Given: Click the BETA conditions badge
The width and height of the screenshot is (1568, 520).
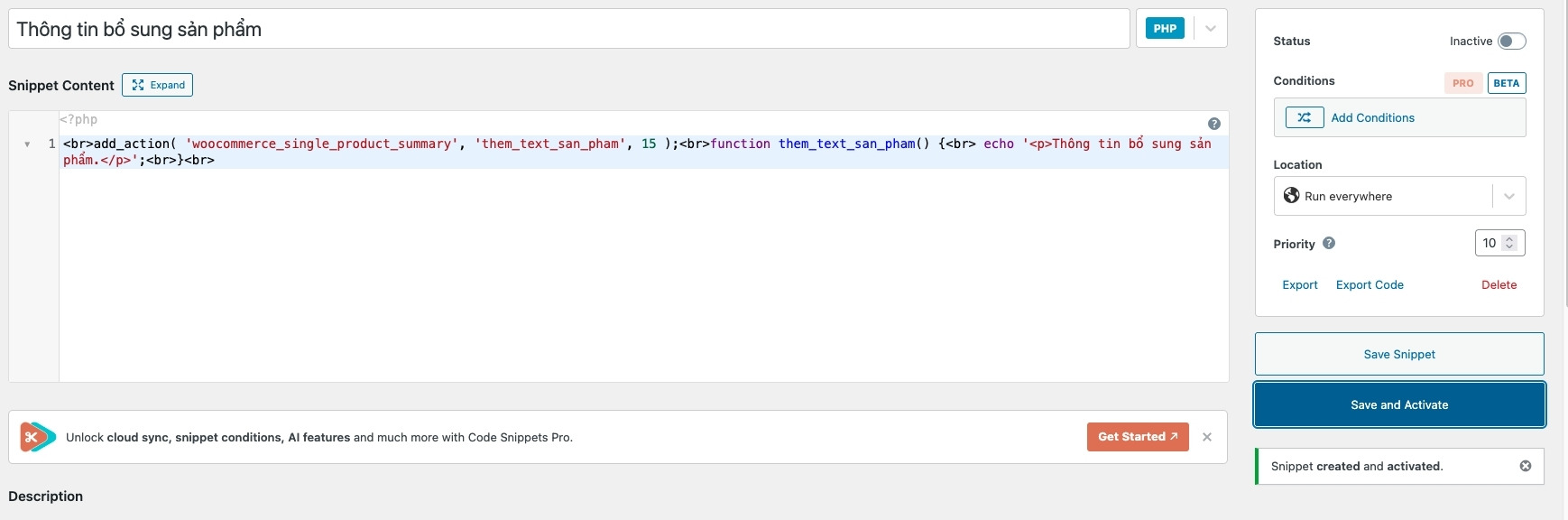Looking at the screenshot, I should (x=1507, y=83).
